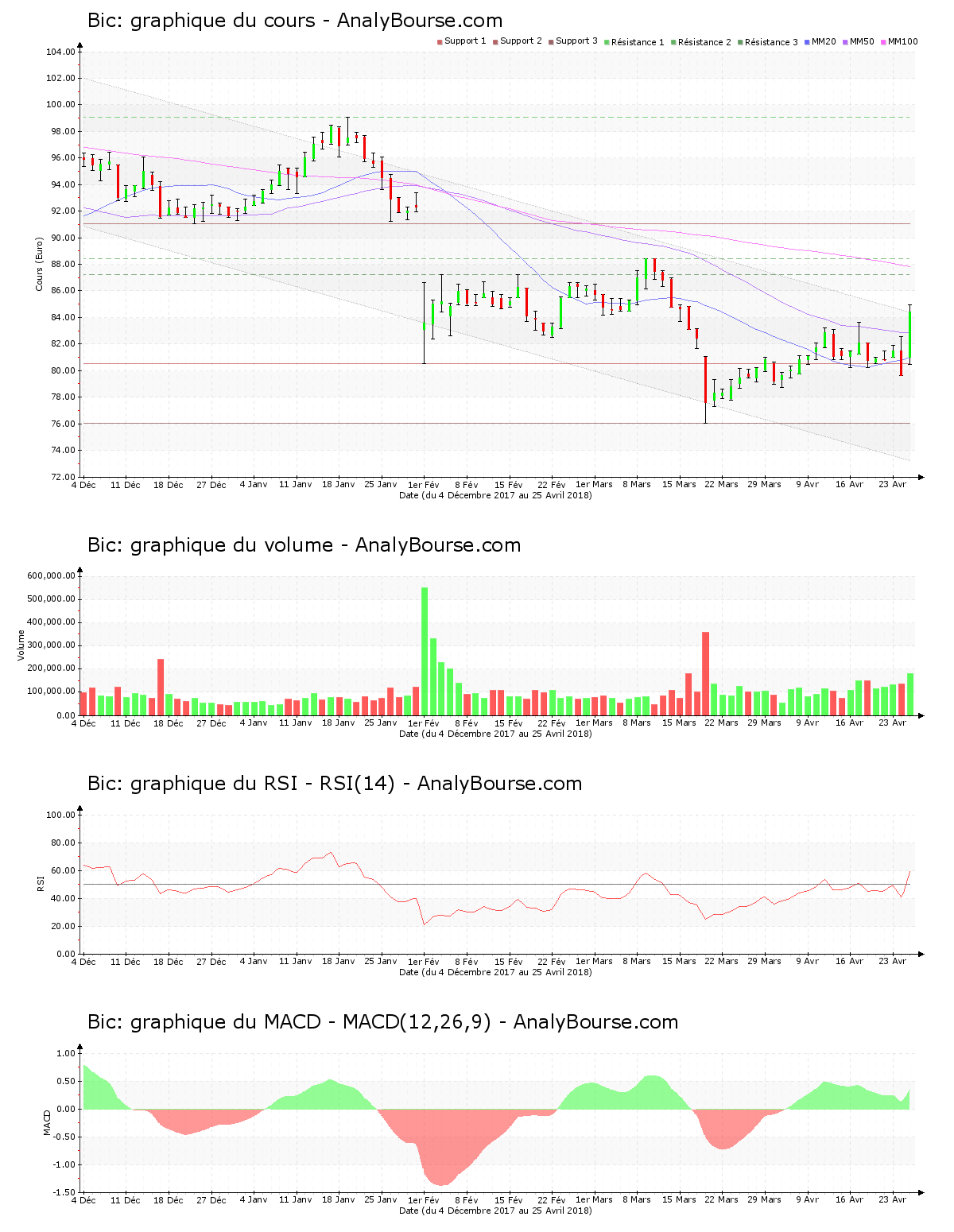Viewport: 954px width, 1232px height.
Task: Select the Support 3 legend label
Action: 576,41
